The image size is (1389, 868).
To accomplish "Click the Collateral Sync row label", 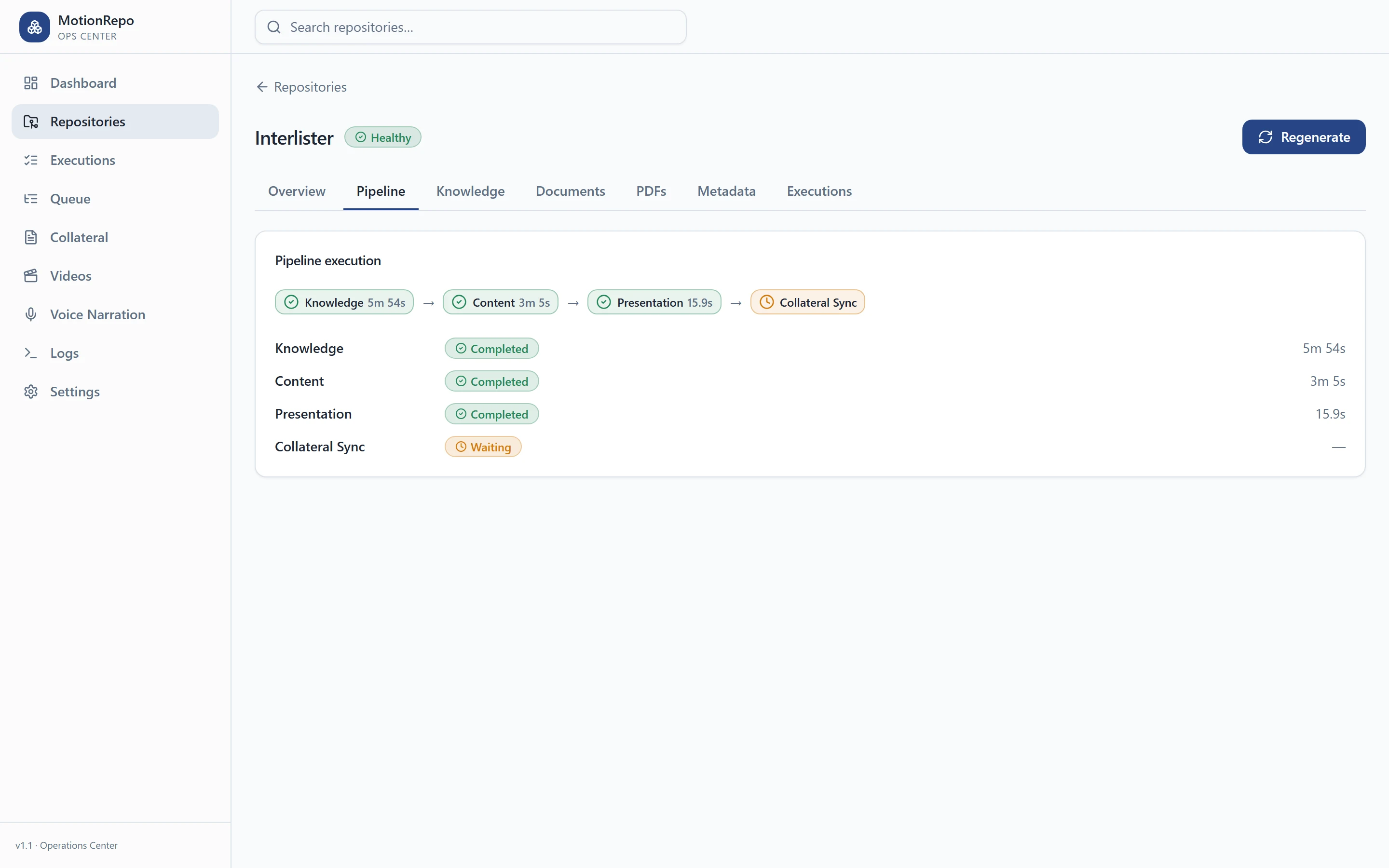I will click(320, 447).
